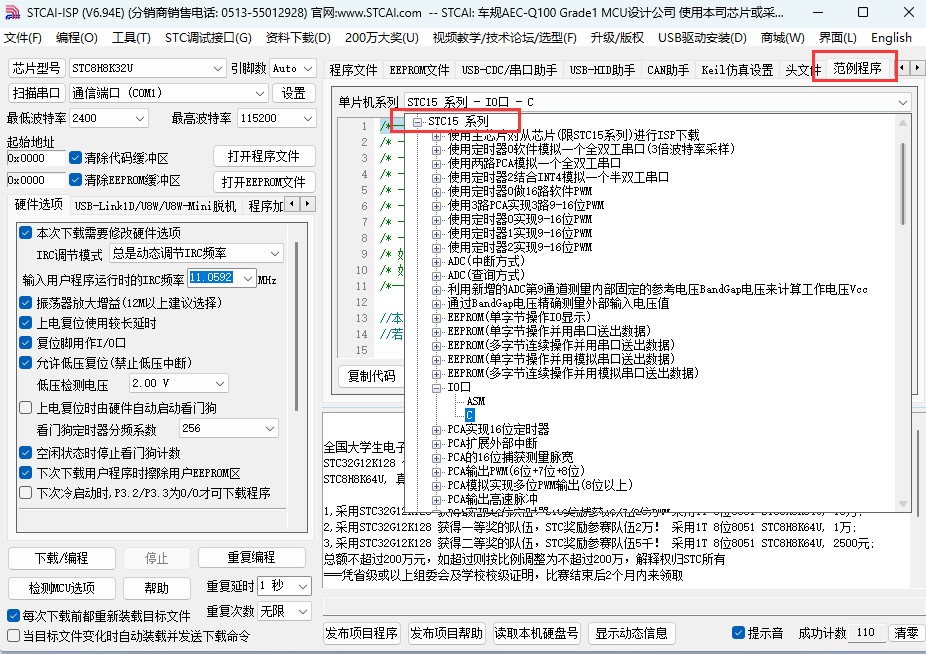Screen dimensions: 926x654
Task: Switch interface to English
Action: [x=891, y=38]
